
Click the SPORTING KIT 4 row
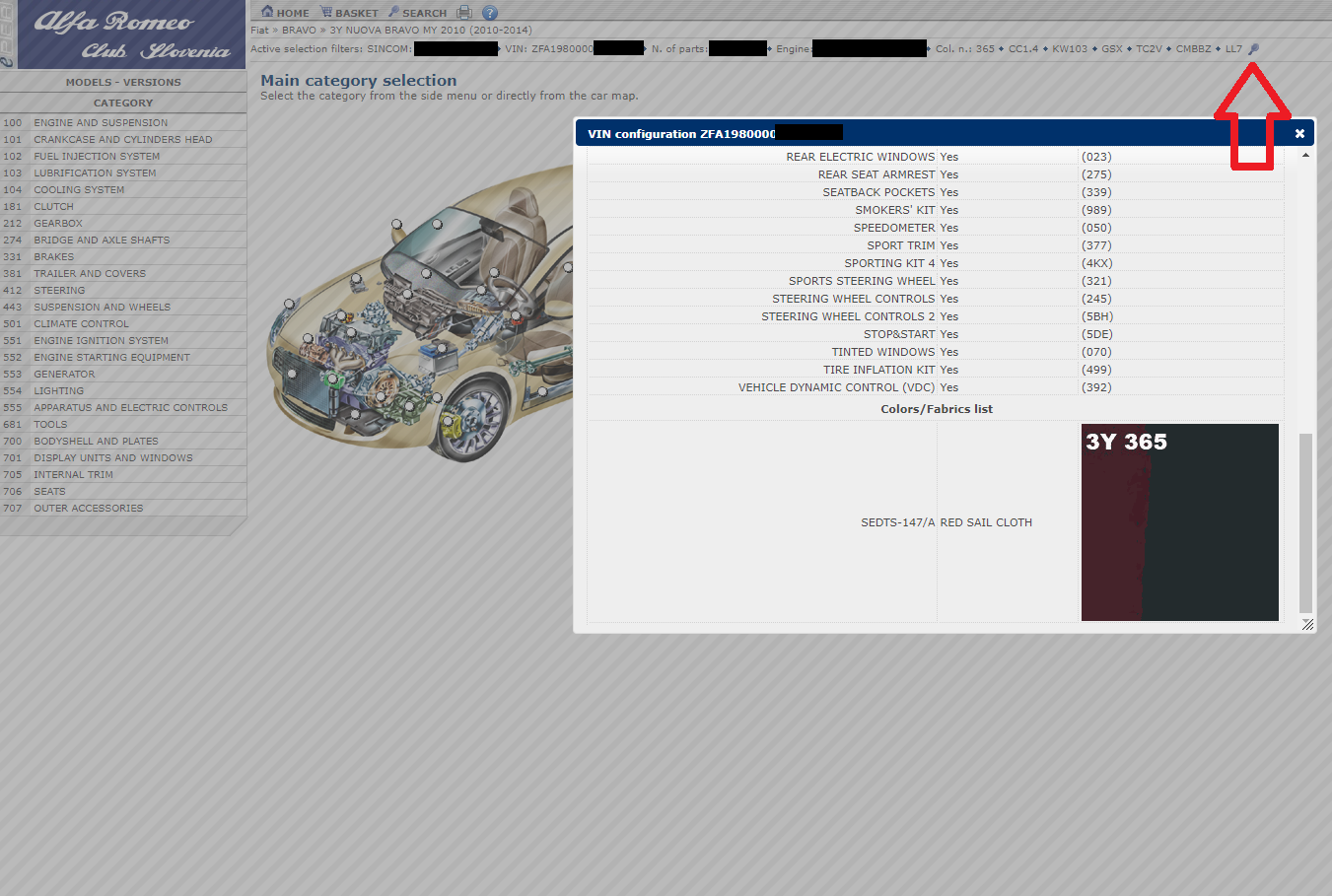click(937, 263)
